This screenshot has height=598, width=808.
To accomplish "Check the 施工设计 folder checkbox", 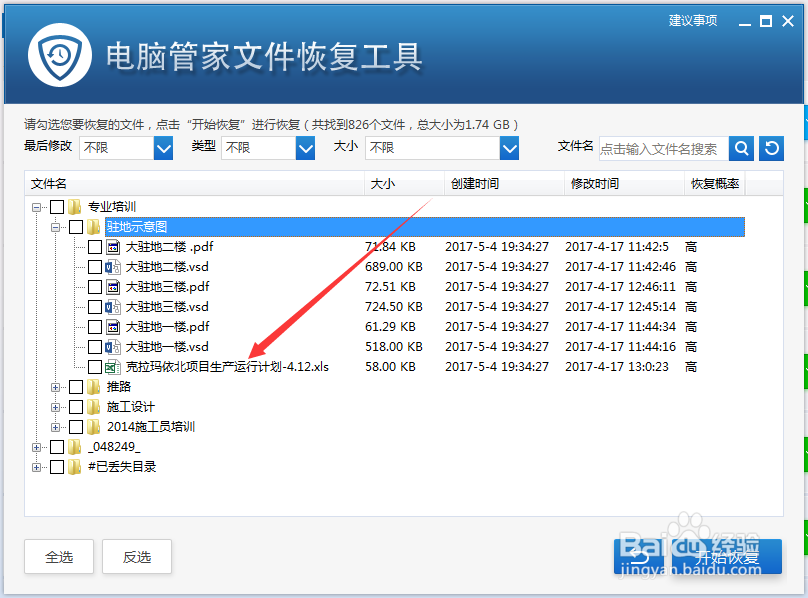I will tap(76, 407).
